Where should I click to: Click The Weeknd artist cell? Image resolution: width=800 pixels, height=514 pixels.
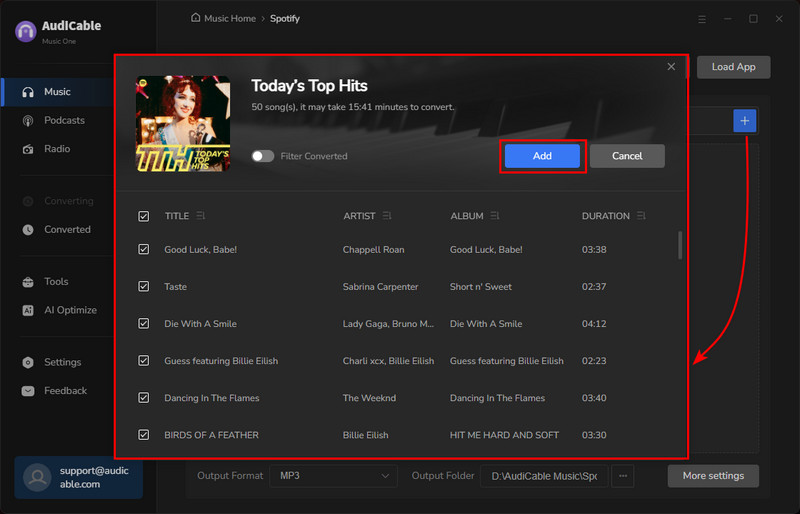click(x=369, y=398)
